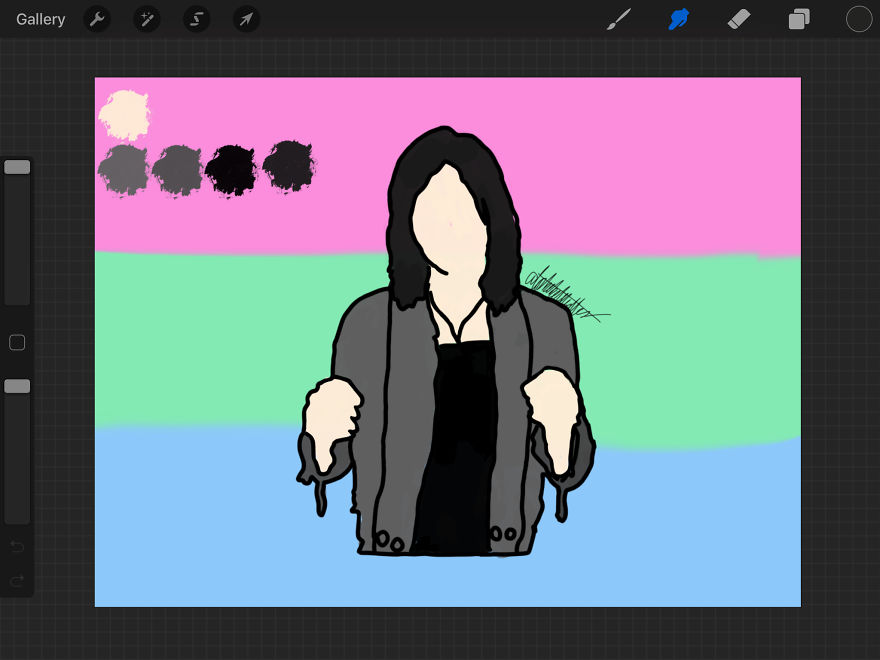Switch to the Eraser tool
The height and width of the screenshot is (660, 880).
click(x=739, y=19)
